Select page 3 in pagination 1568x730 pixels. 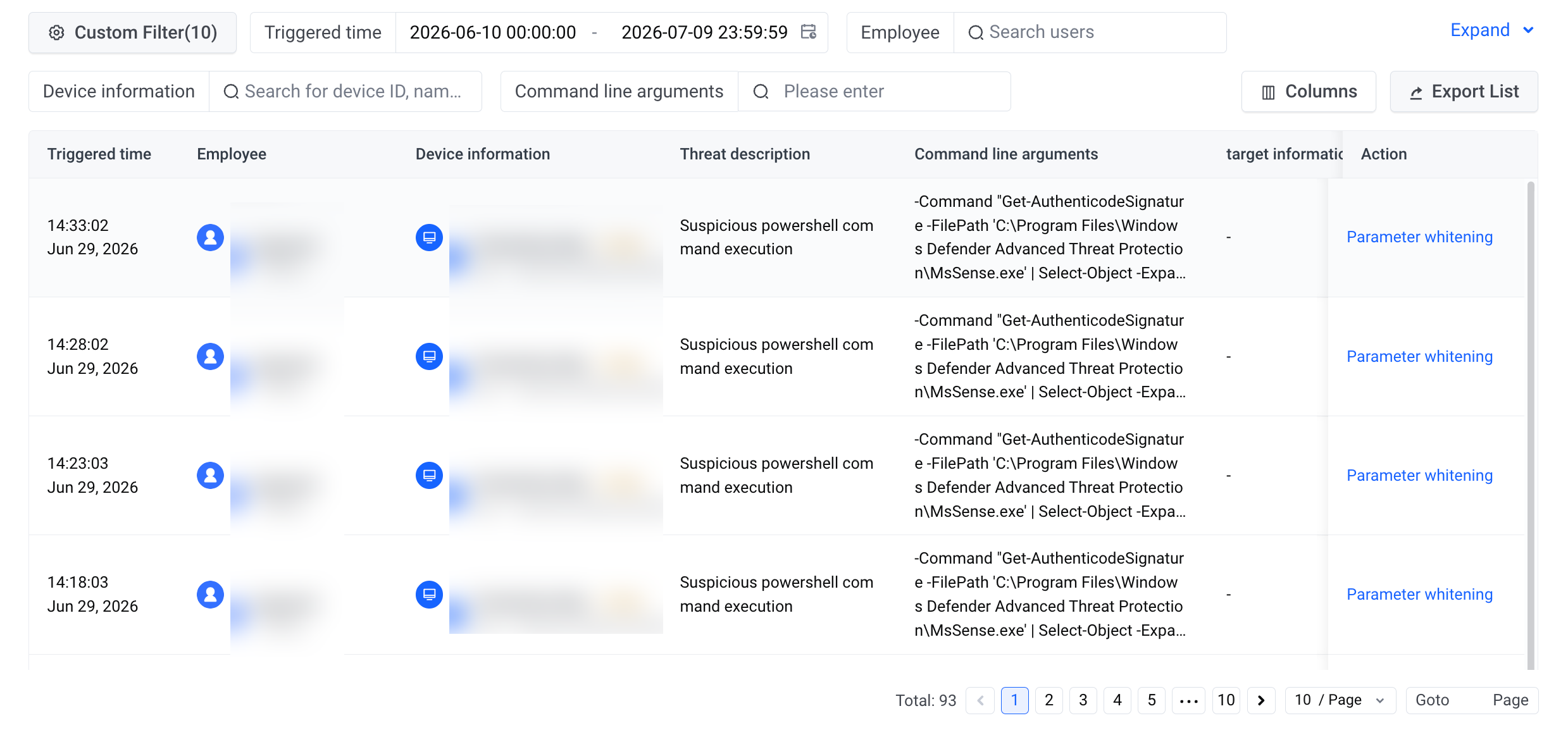(1083, 700)
